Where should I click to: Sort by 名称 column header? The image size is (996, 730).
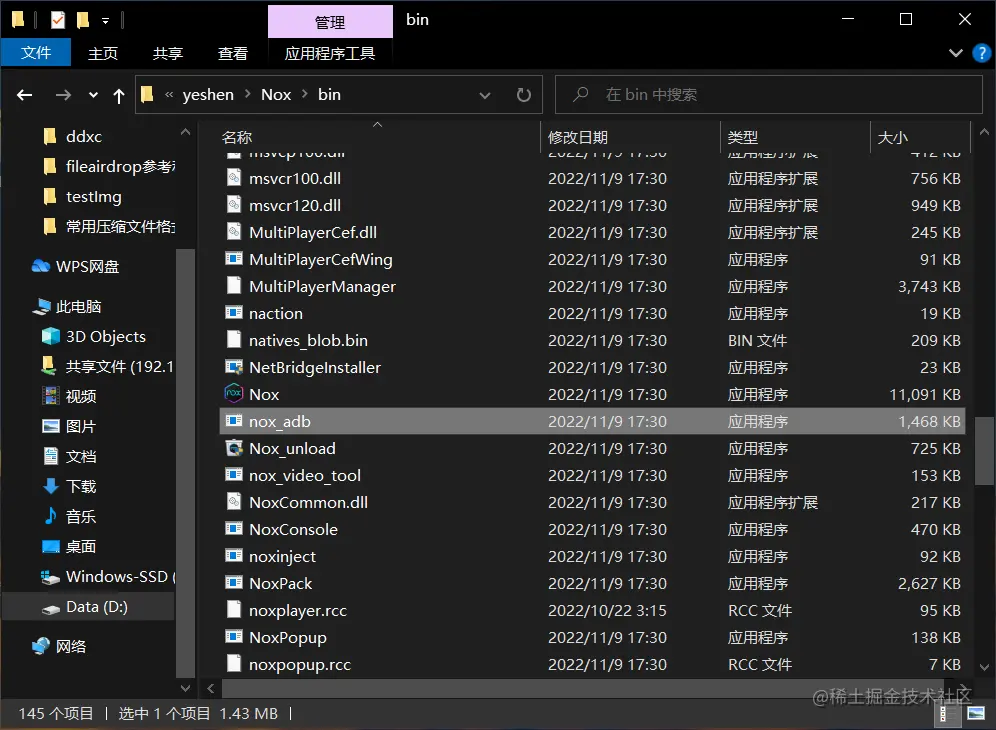(237, 137)
